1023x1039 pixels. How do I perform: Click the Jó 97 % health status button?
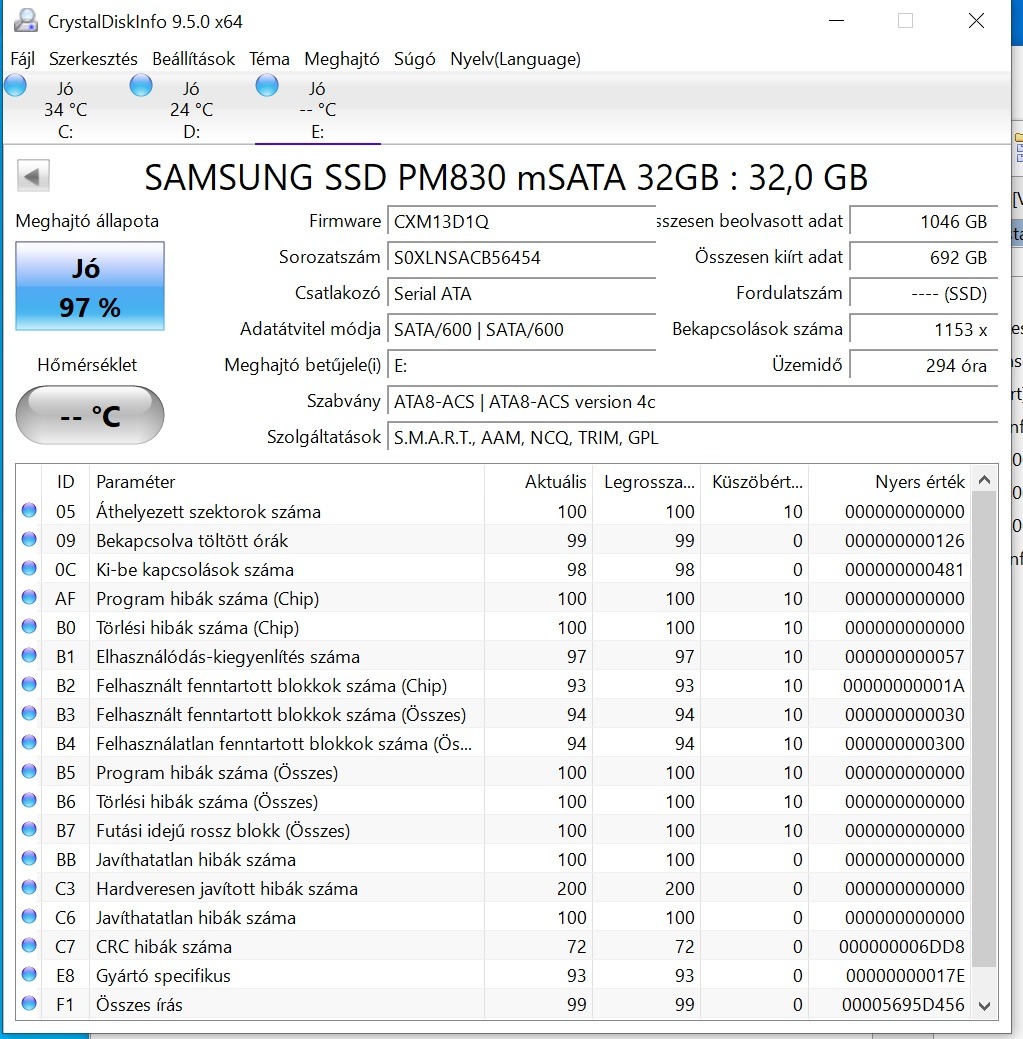coord(90,286)
